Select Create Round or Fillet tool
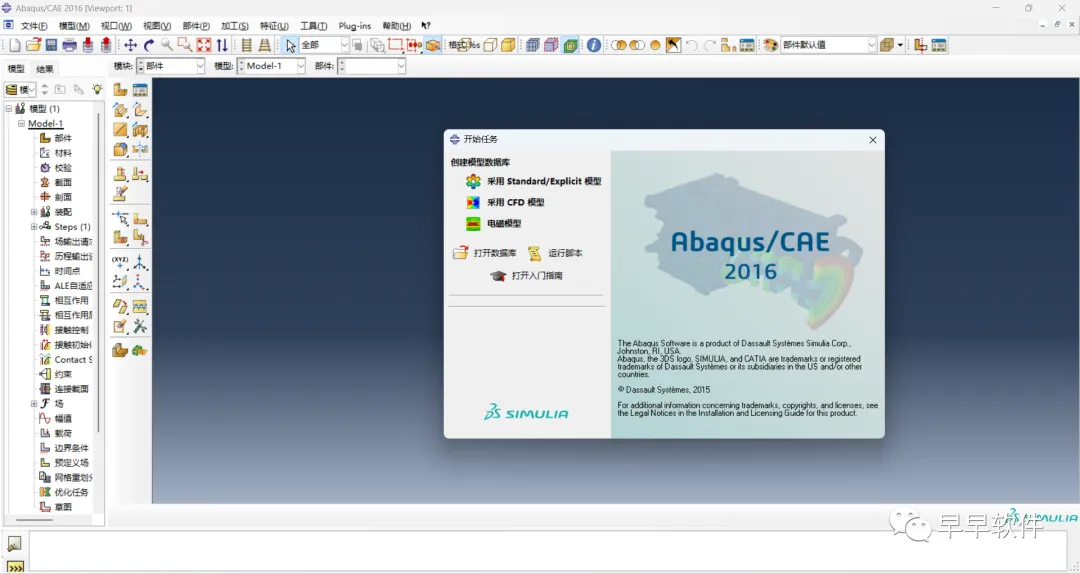 [x=121, y=150]
